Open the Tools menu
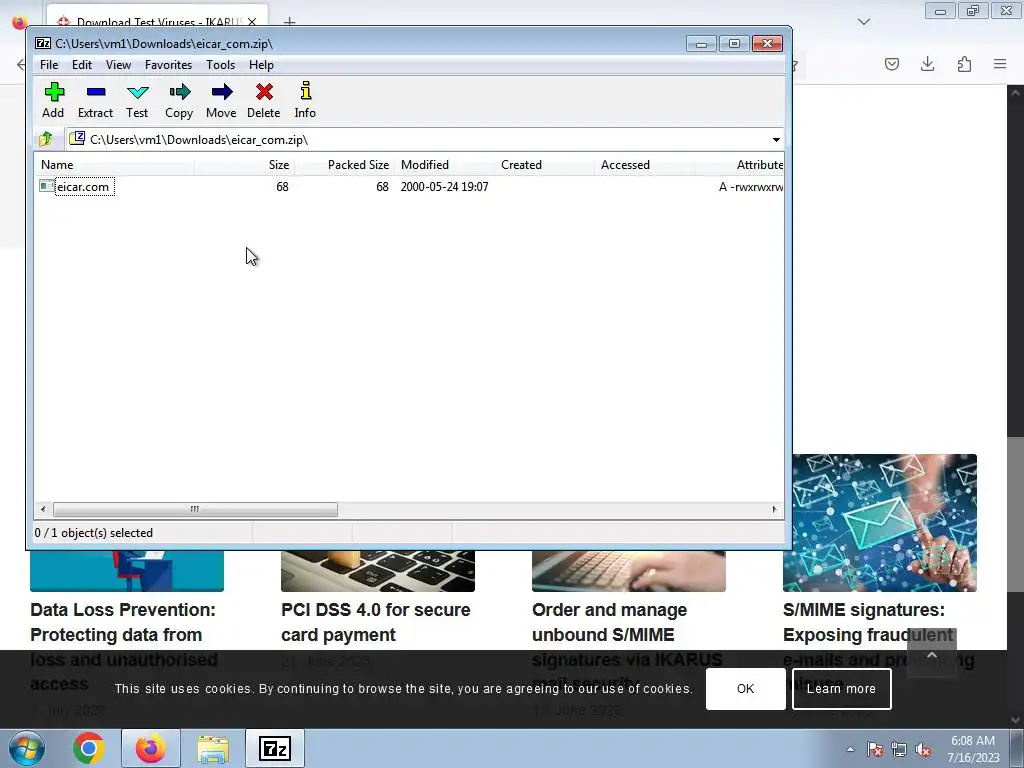This screenshot has height=768, width=1024. click(220, 65)
